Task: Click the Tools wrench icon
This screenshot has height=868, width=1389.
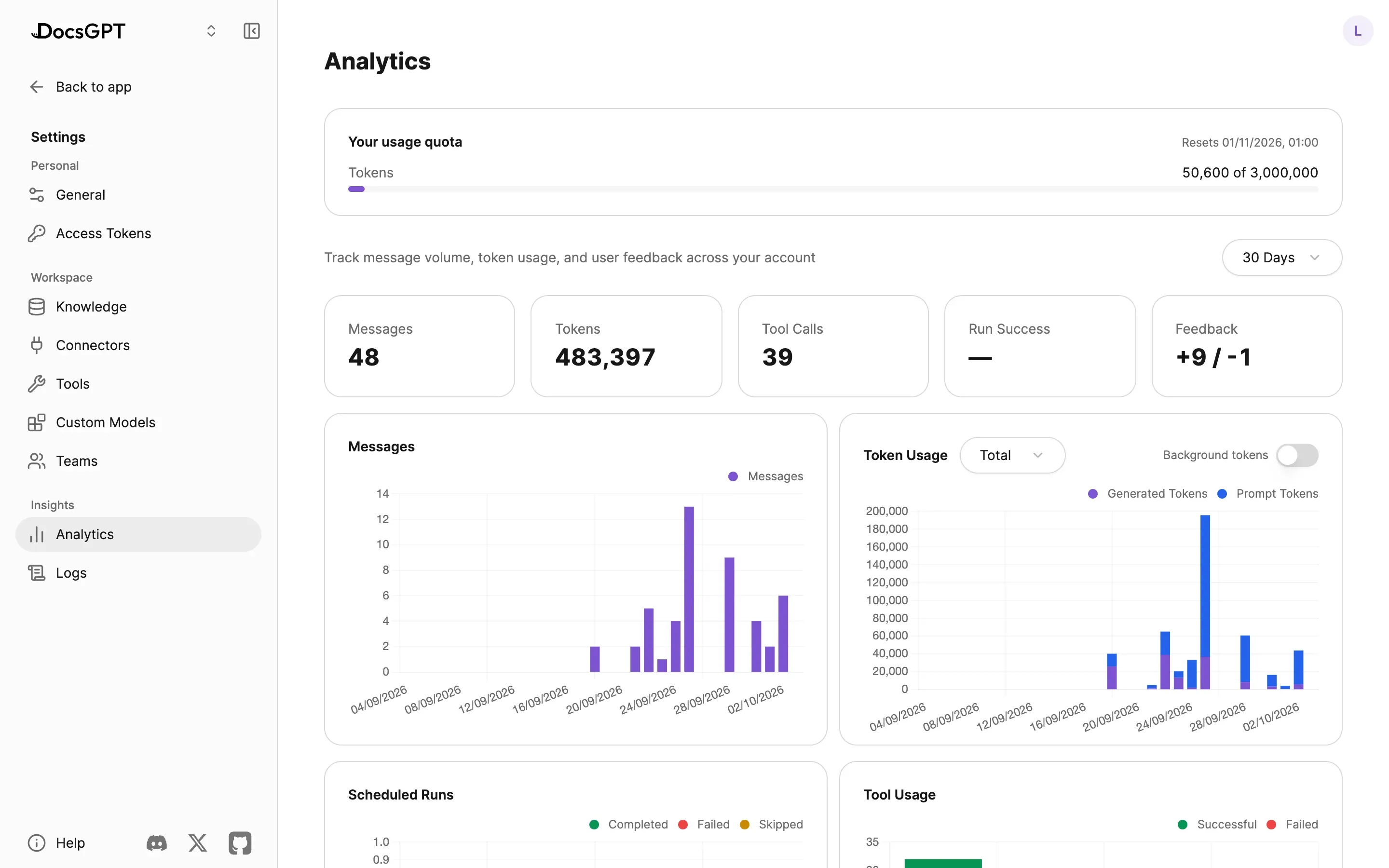Action: [x=37, y=383]
